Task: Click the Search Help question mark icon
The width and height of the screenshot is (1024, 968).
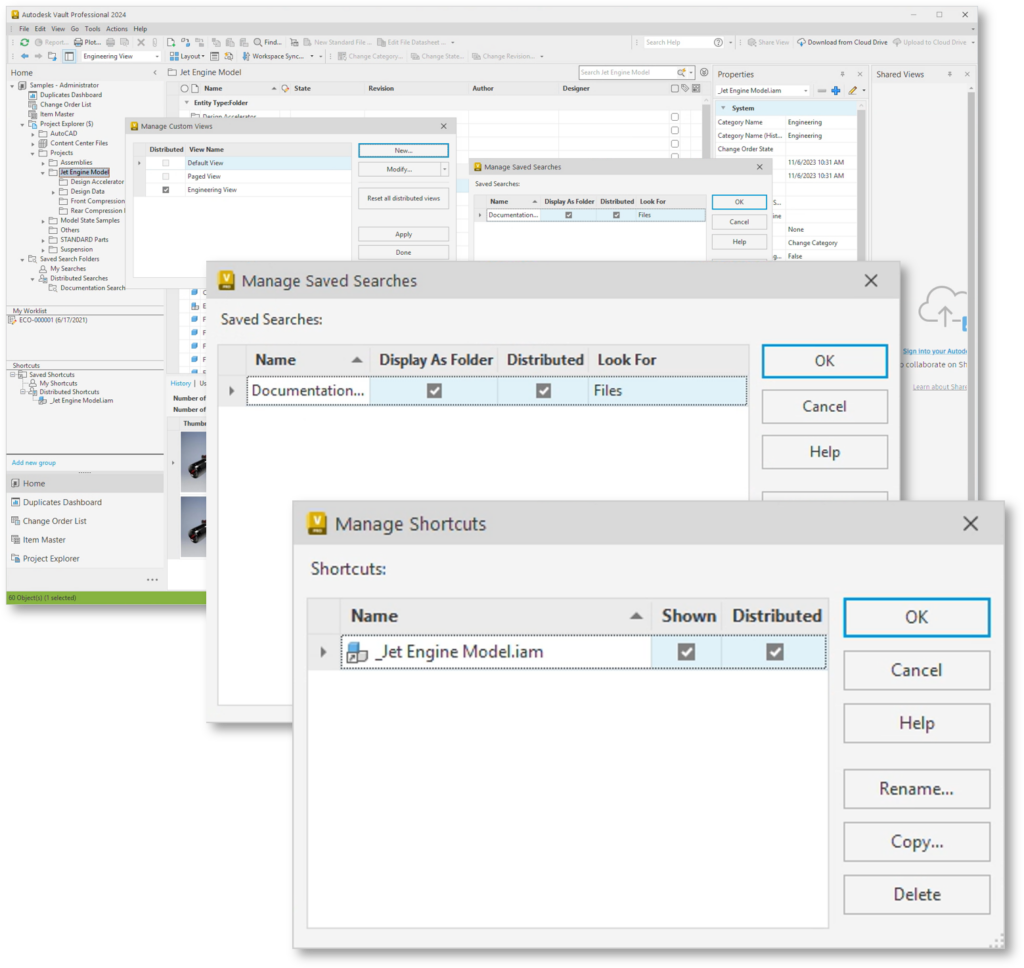Action: (718, 42)
